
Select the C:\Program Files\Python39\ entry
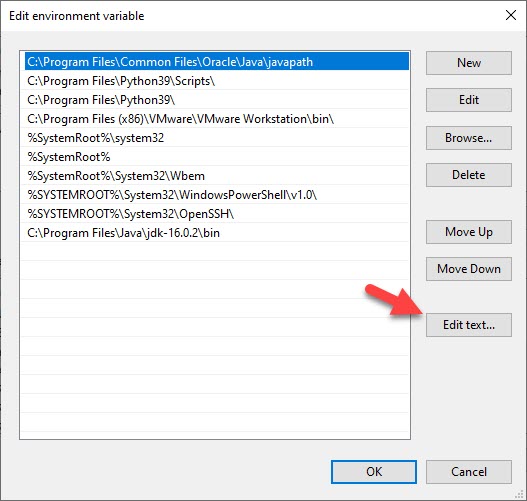click(x=217, y=100)
